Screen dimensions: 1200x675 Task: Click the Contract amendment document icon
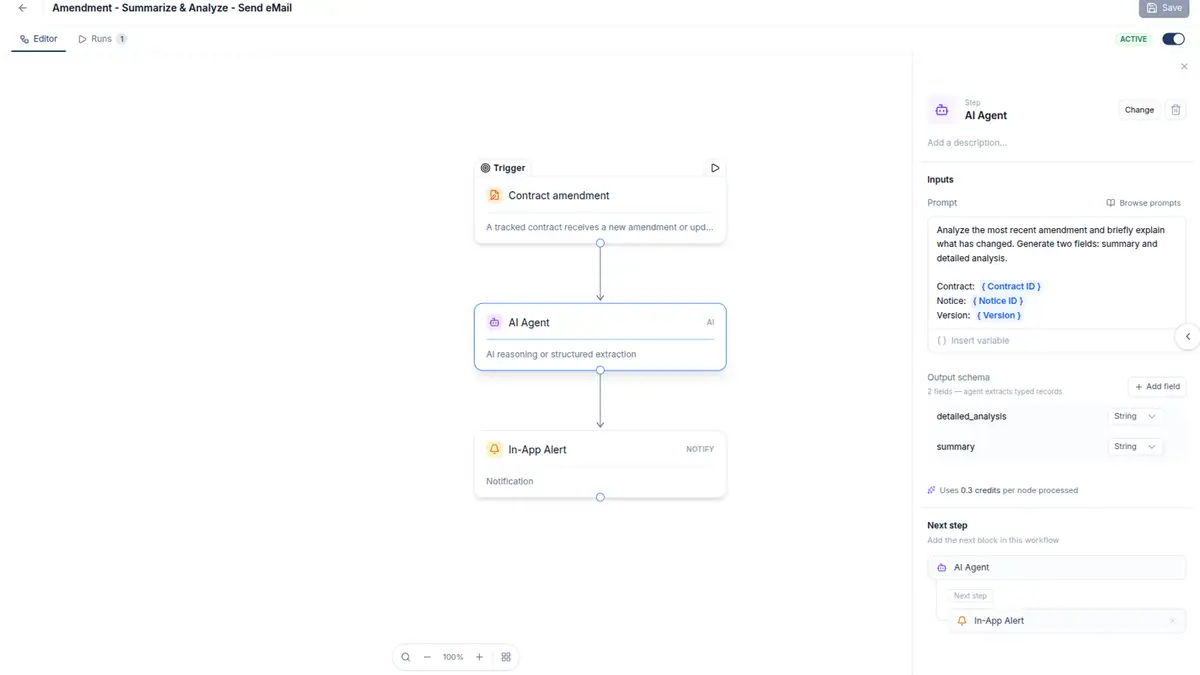494,195
